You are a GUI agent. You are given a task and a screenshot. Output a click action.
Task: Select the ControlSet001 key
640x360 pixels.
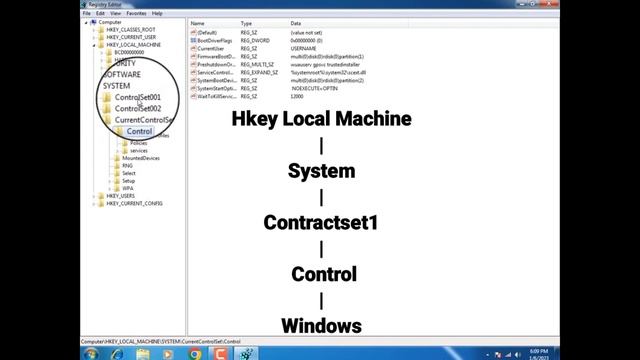point(138,97)
